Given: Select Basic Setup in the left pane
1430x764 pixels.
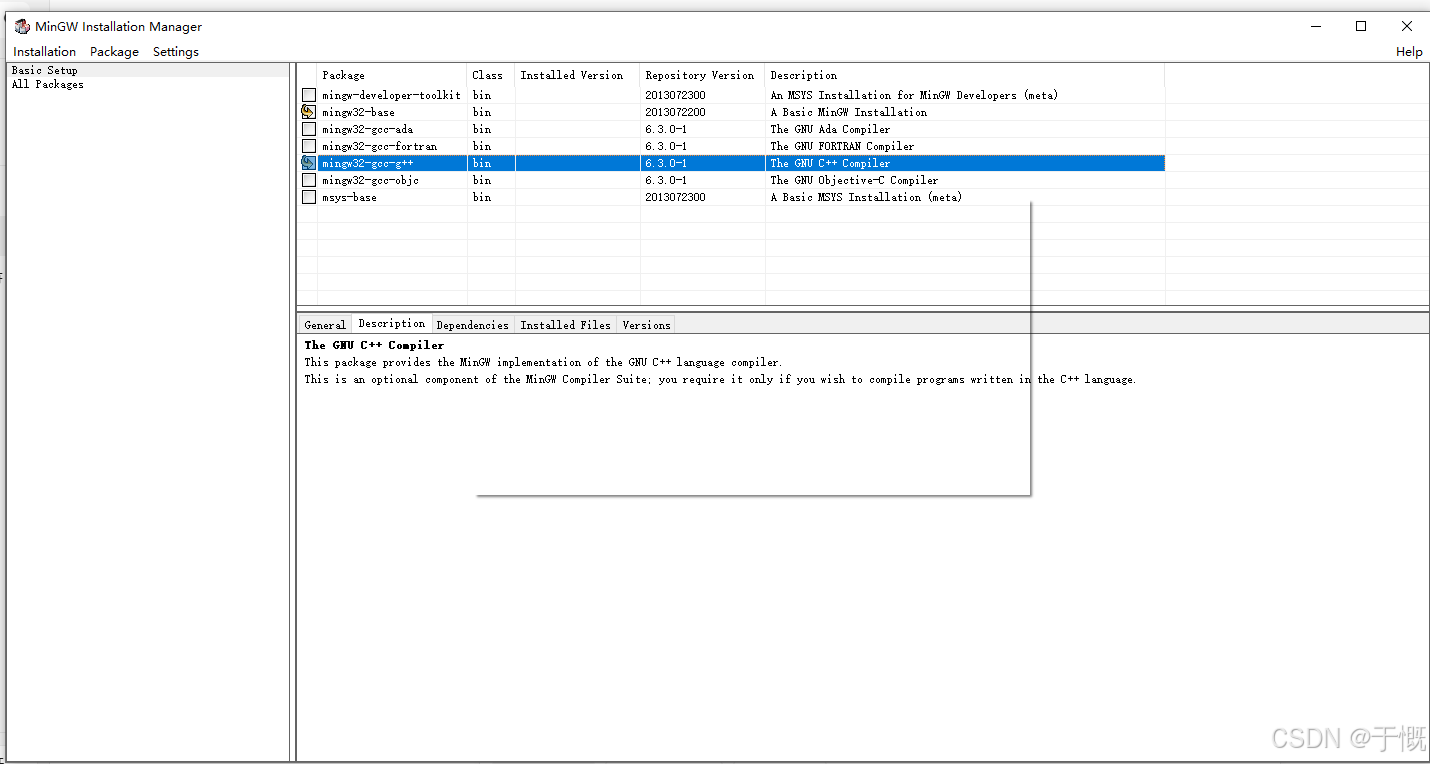Looking at the screenshot, I should 45,70.
